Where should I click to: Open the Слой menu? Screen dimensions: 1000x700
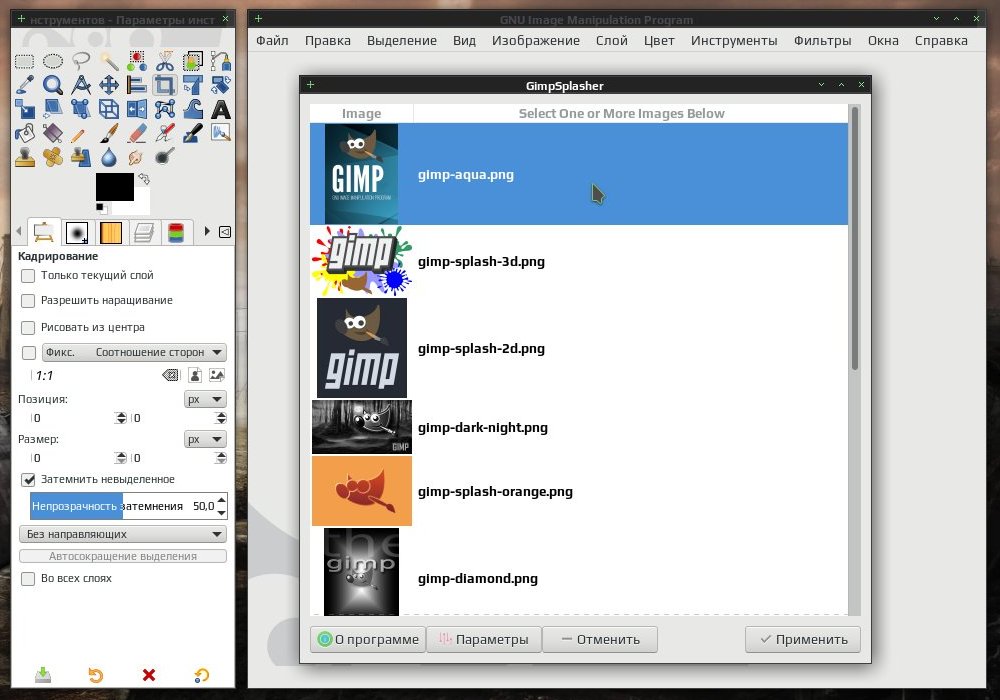tap(612, 41)
